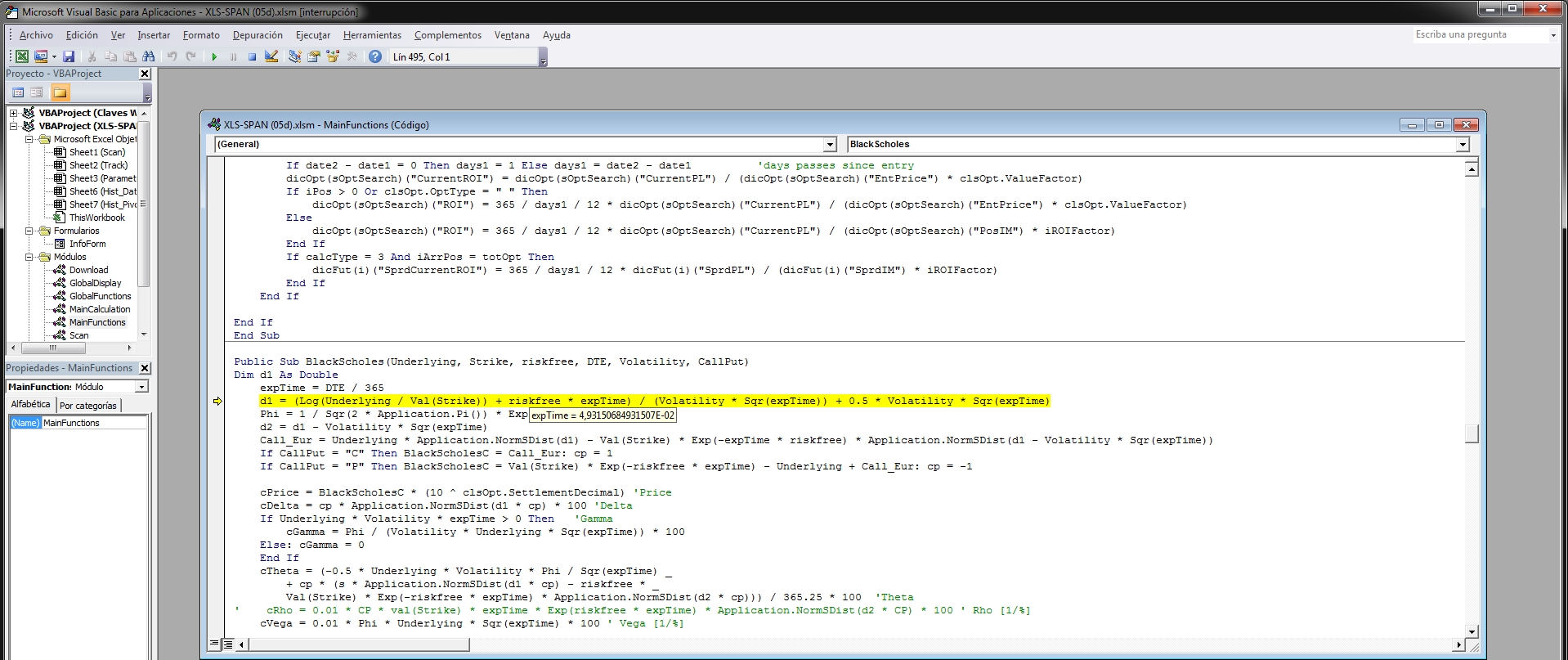The width and height of the screenshot is (1568, 660).
Task: Expand VBAProject (Claves W tree node
Action: tap(14, 113)
